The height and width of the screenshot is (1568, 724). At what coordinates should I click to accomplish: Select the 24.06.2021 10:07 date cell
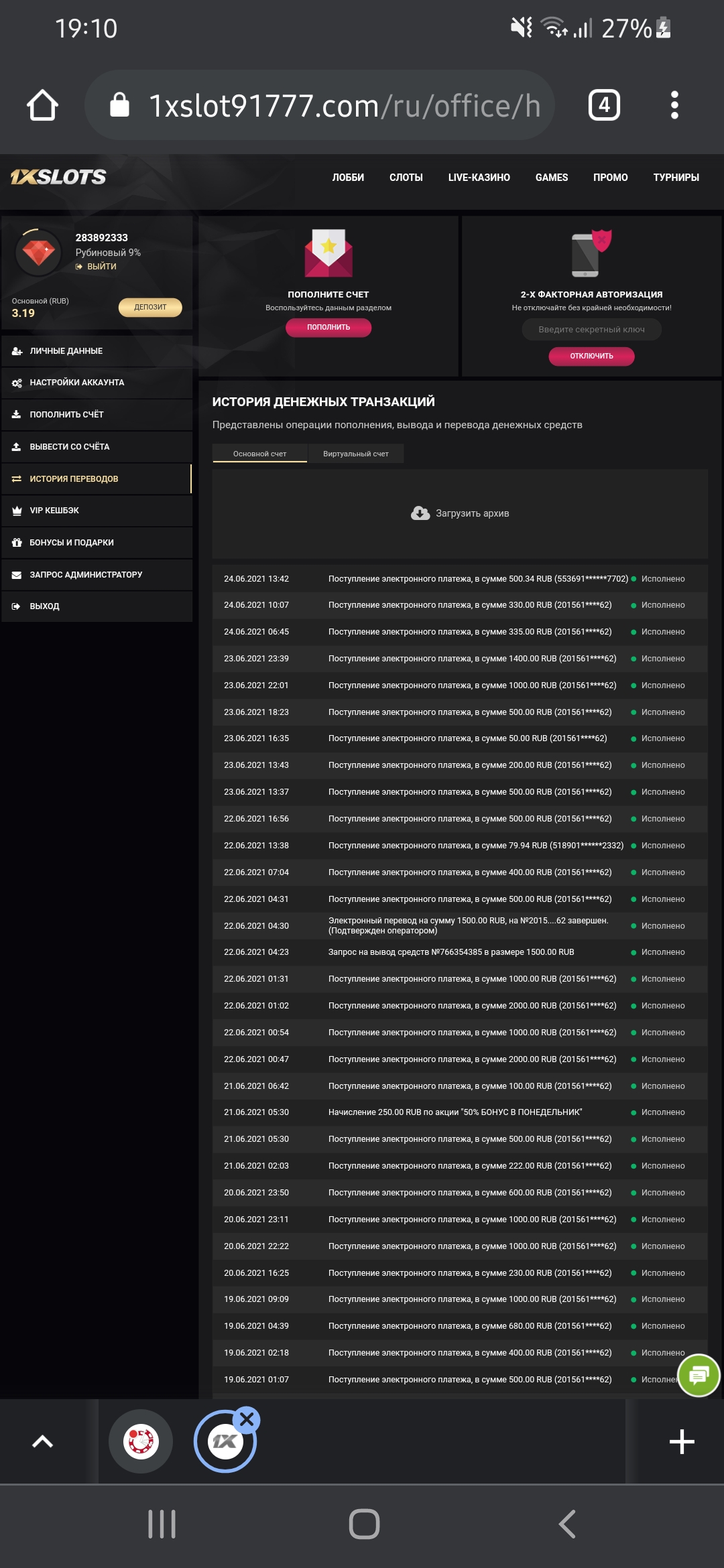pos(256,605)
